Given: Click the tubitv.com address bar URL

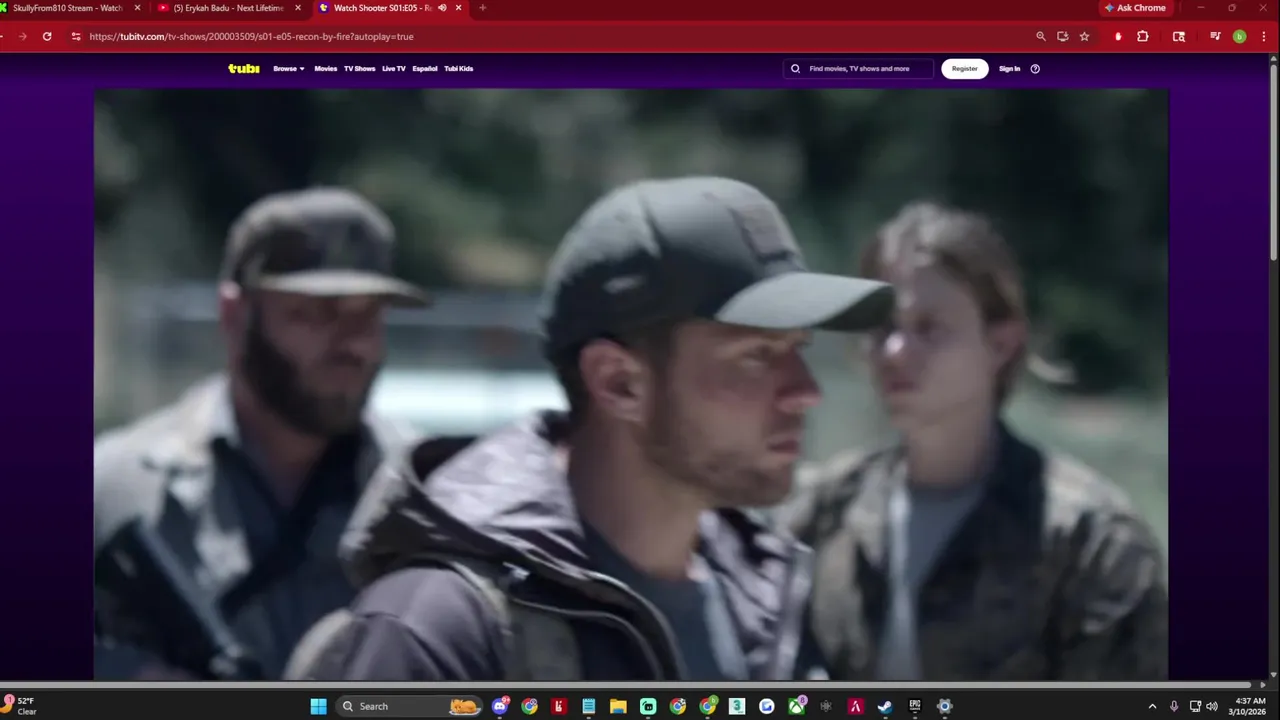Looking at the screenshot, I should point(251,36).
